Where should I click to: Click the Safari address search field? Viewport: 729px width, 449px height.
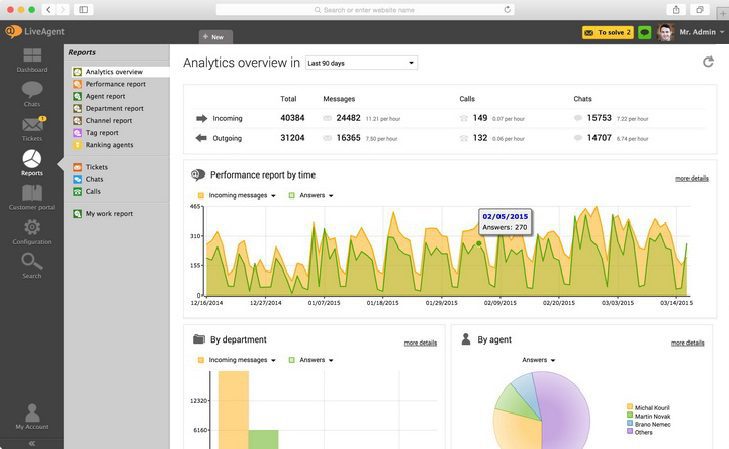[x=364, y=9]
